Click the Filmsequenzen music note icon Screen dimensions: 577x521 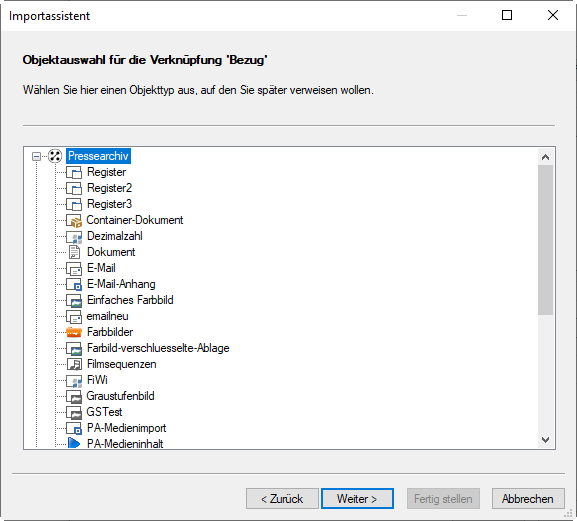(74, 364)
